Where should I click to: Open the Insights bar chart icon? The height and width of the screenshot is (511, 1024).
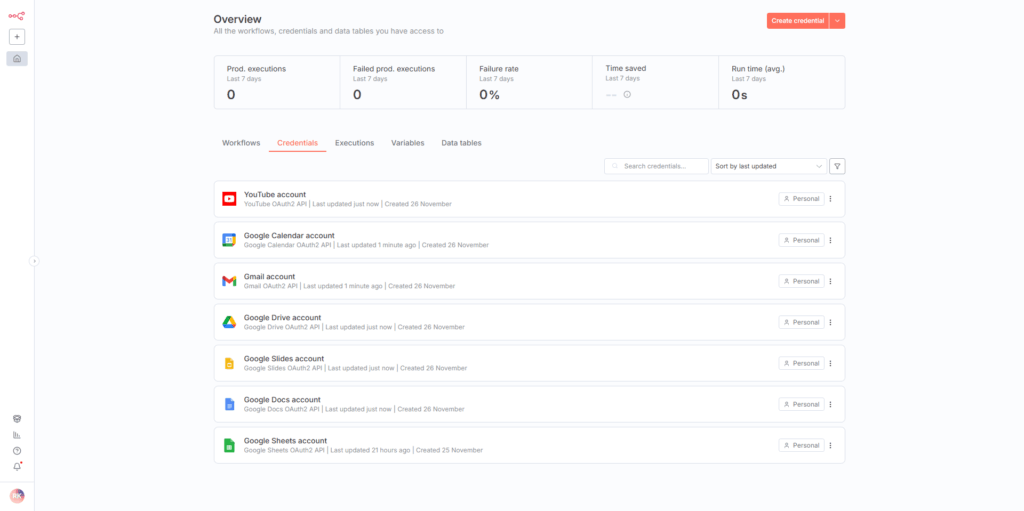17,435
